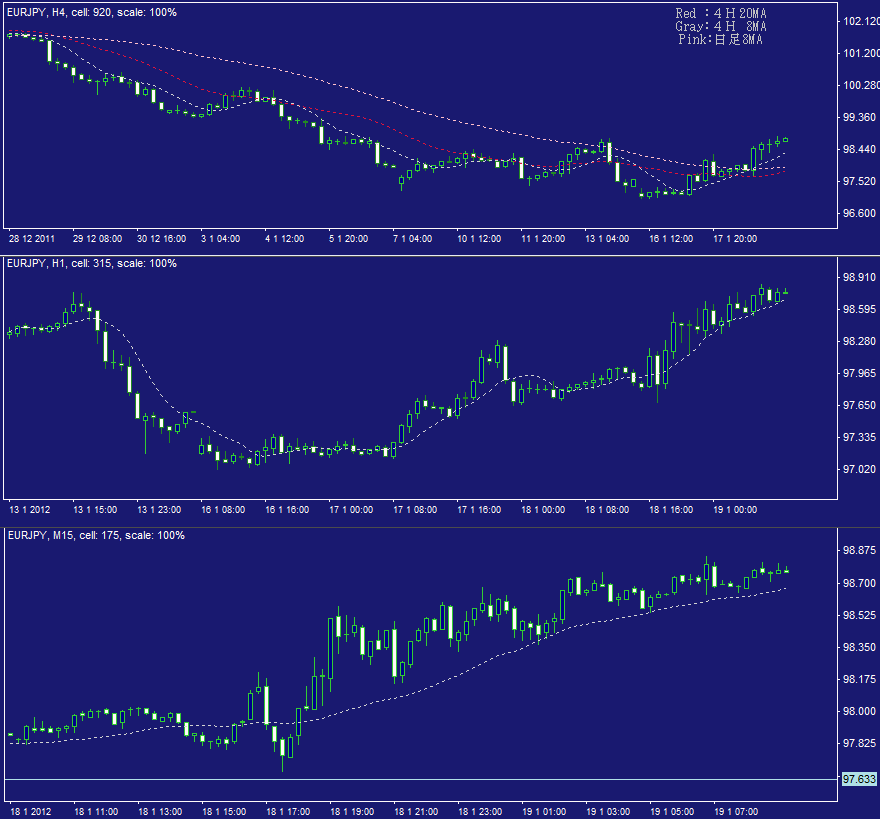Screen dimensions: 880x819
Task: Click the 98.175 price label
Action: point(859,679)
